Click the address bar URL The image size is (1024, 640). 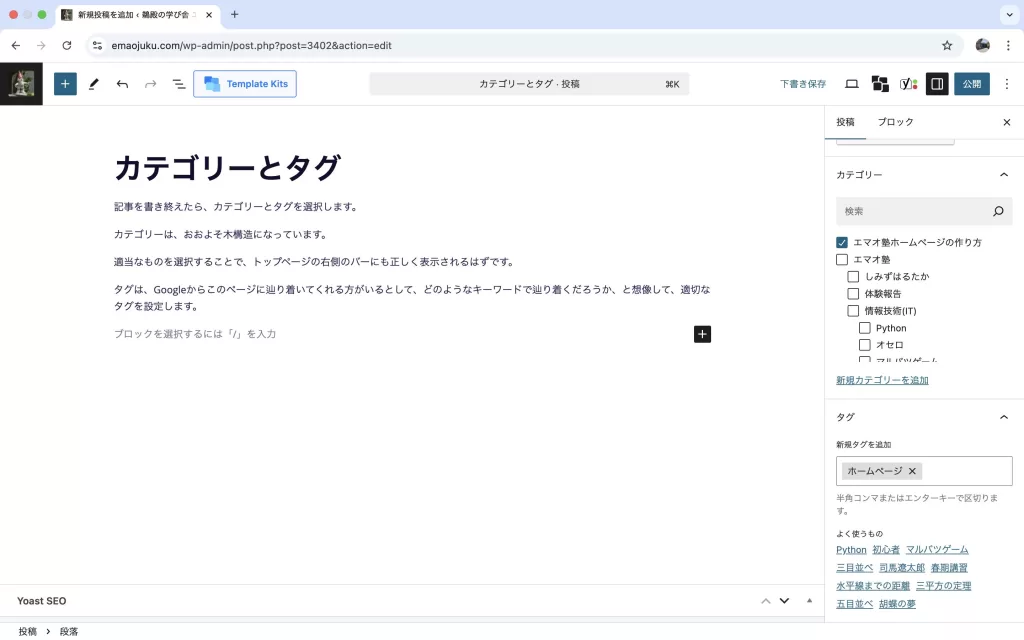tap(251, 46)
